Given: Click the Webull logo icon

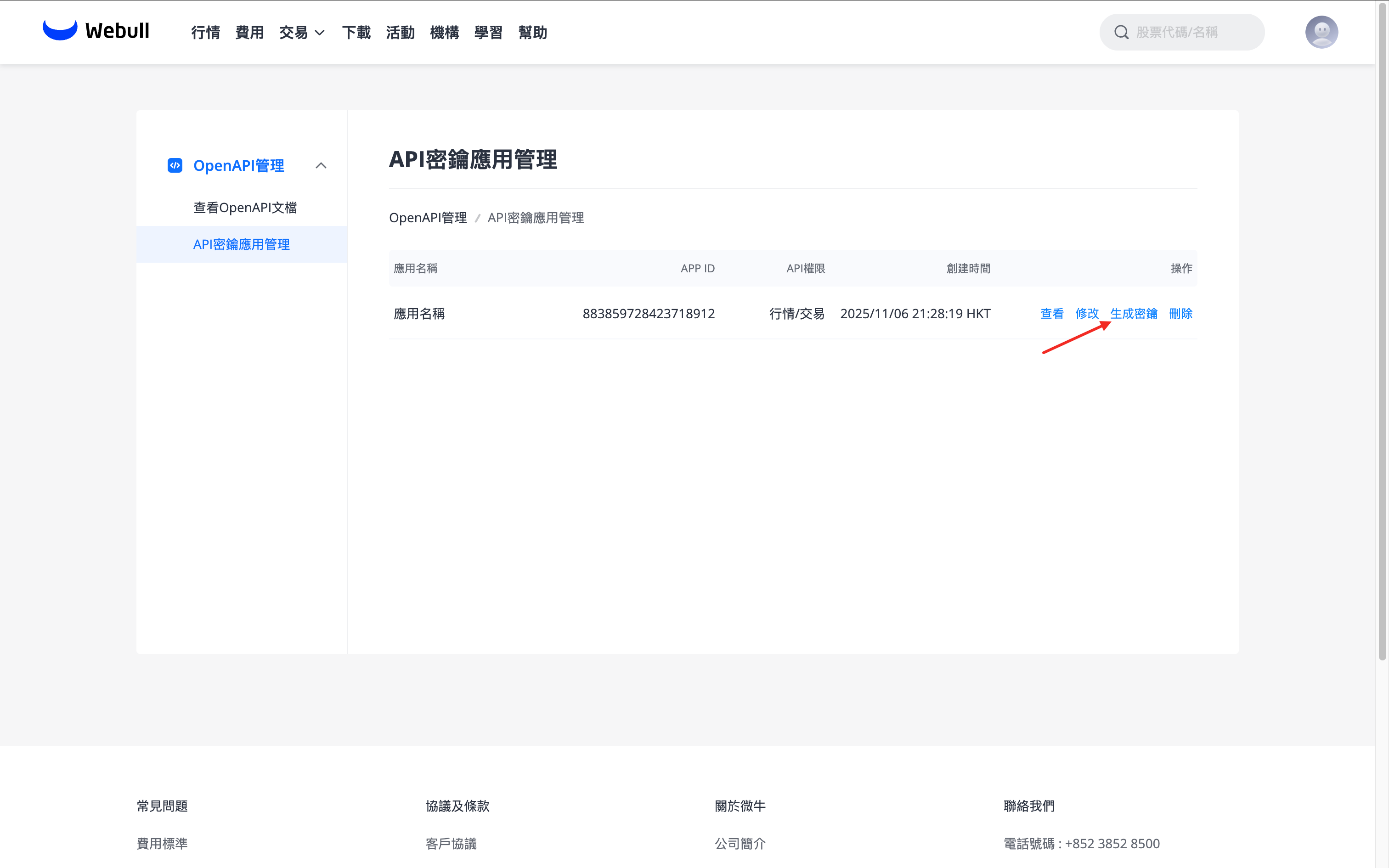Looking at the screenshot, I should click(60, 30).
